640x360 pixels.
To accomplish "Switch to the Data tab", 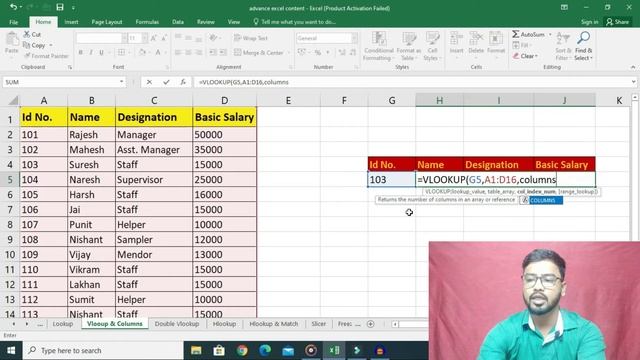I will 178,22.
